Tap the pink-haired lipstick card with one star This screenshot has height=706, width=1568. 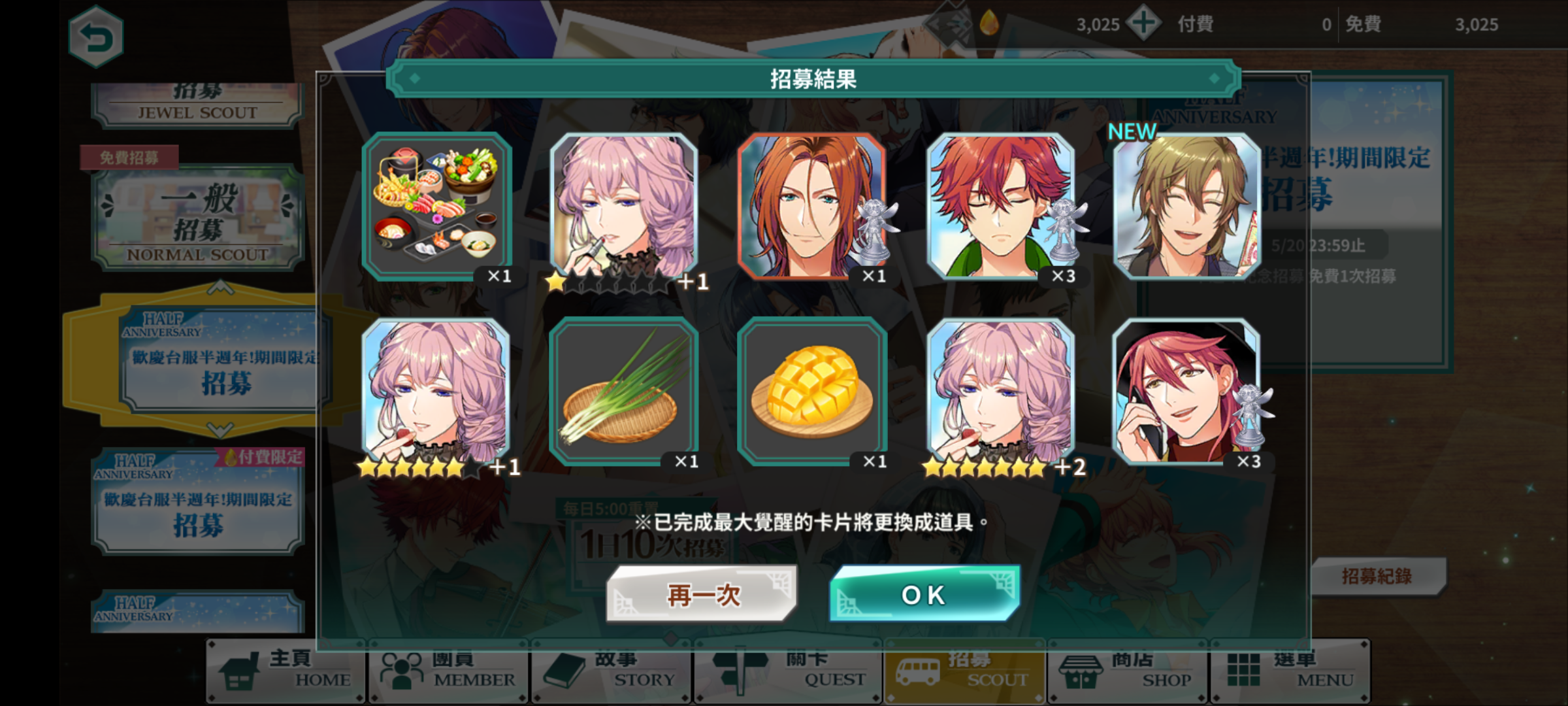(624, 207)
